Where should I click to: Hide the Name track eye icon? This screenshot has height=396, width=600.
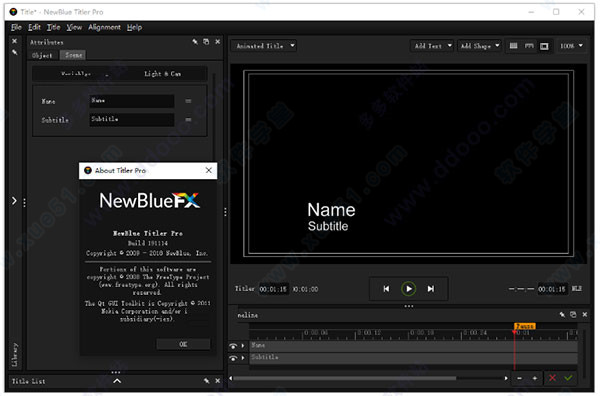233,346
